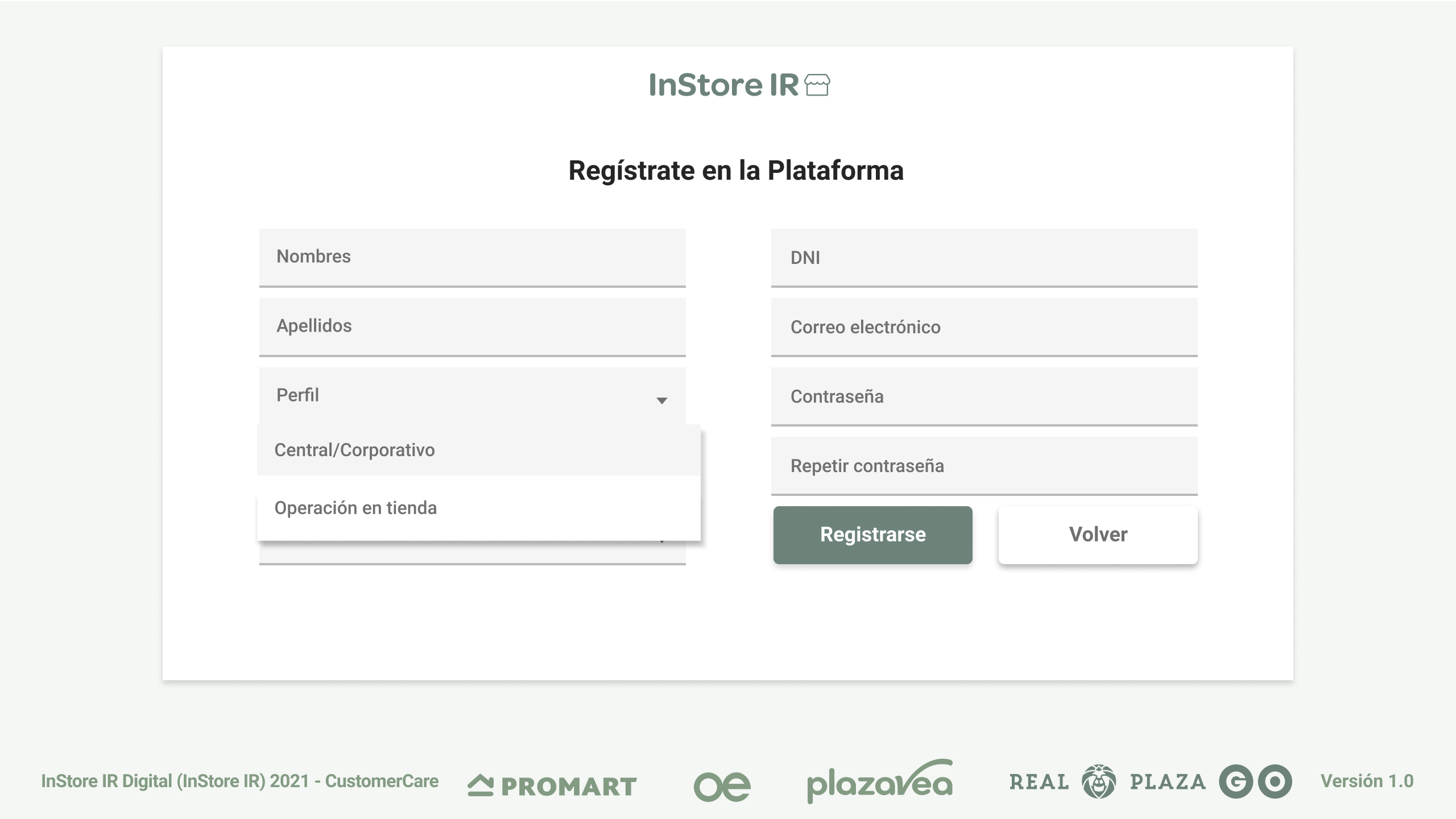
Task: Select the Apellidos text field
Action: [x=472, y=326]
